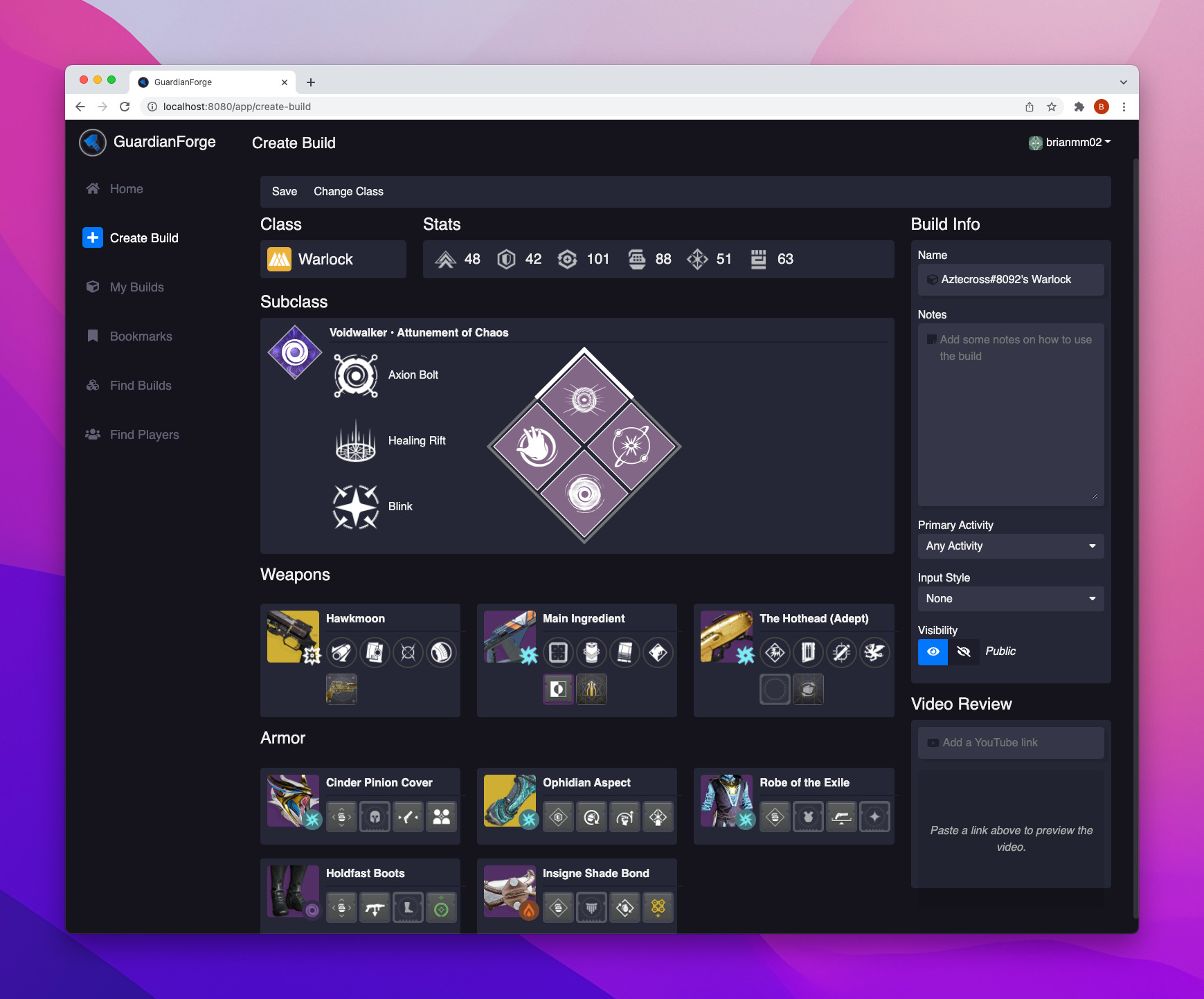This screenshot has height=999, width=1204.
Task: Click the Strength stat icon
Action: click(x=758, y=260)
